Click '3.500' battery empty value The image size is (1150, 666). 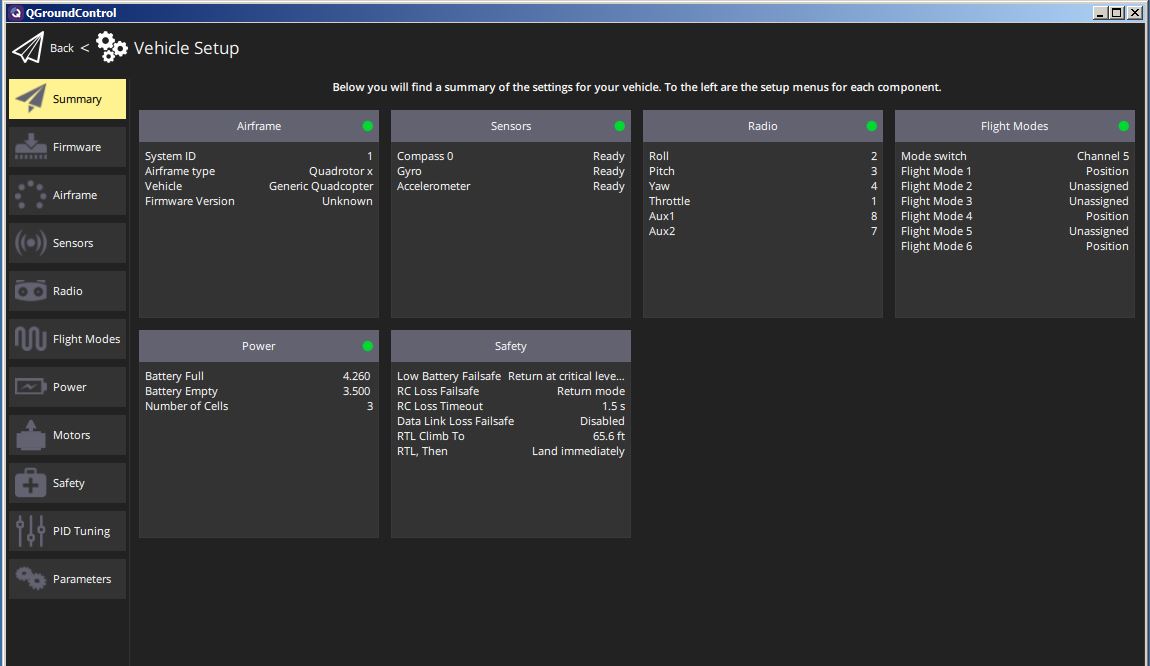pos(356,391)
